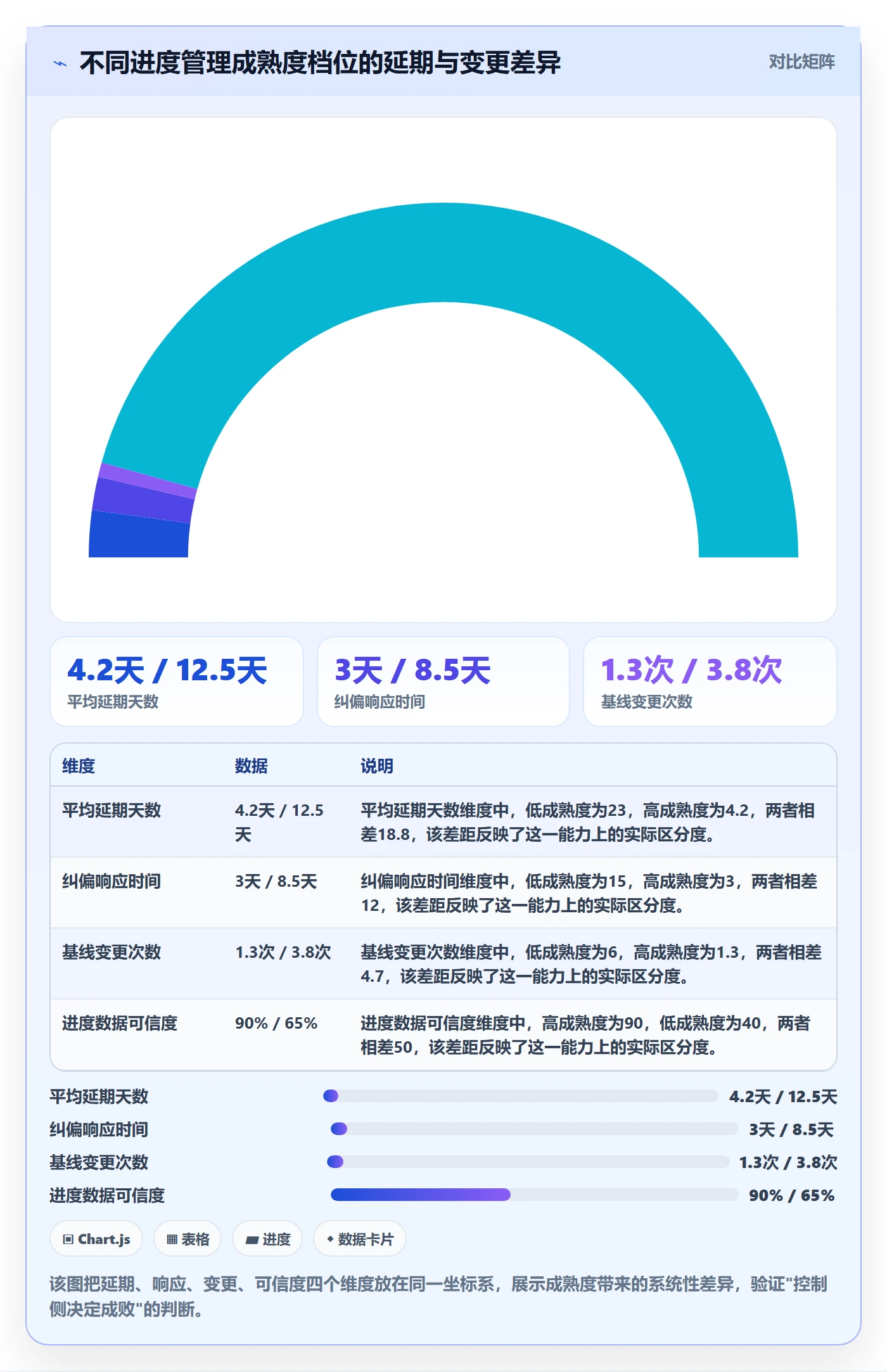Select the 数据卡片 tag chip
887x1372 pixels.
point(360,1239)
